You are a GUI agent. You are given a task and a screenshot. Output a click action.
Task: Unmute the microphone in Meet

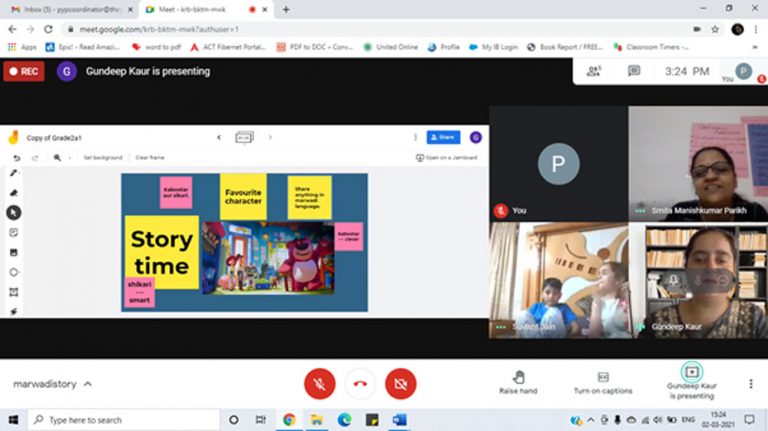[320, 383]
